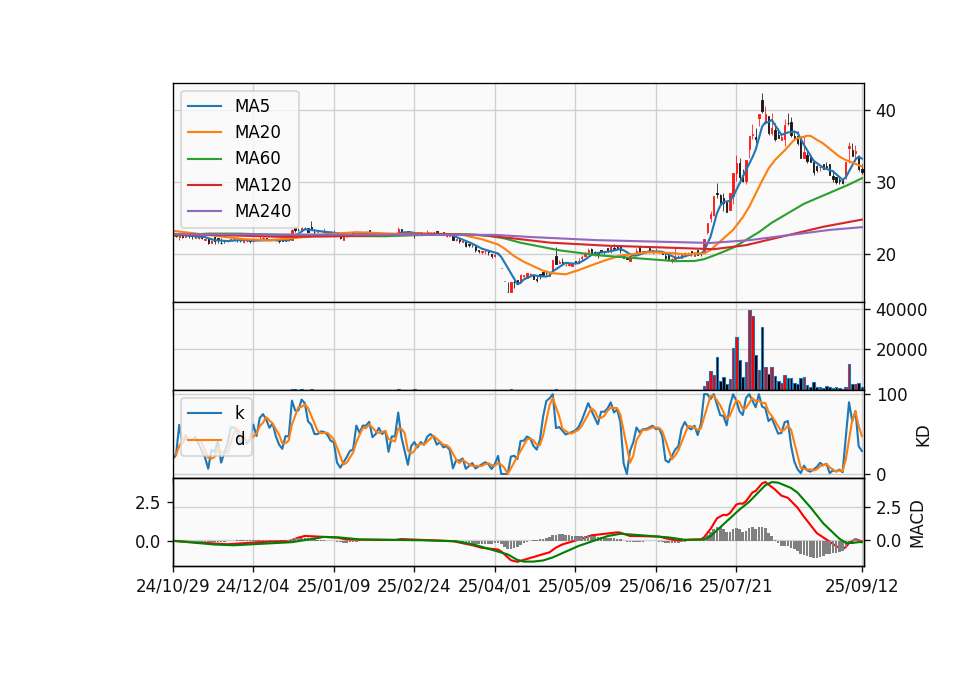Click the MA120 legend label
The width and height of the screenshot is (960, 690).
(x=263, y=185)
